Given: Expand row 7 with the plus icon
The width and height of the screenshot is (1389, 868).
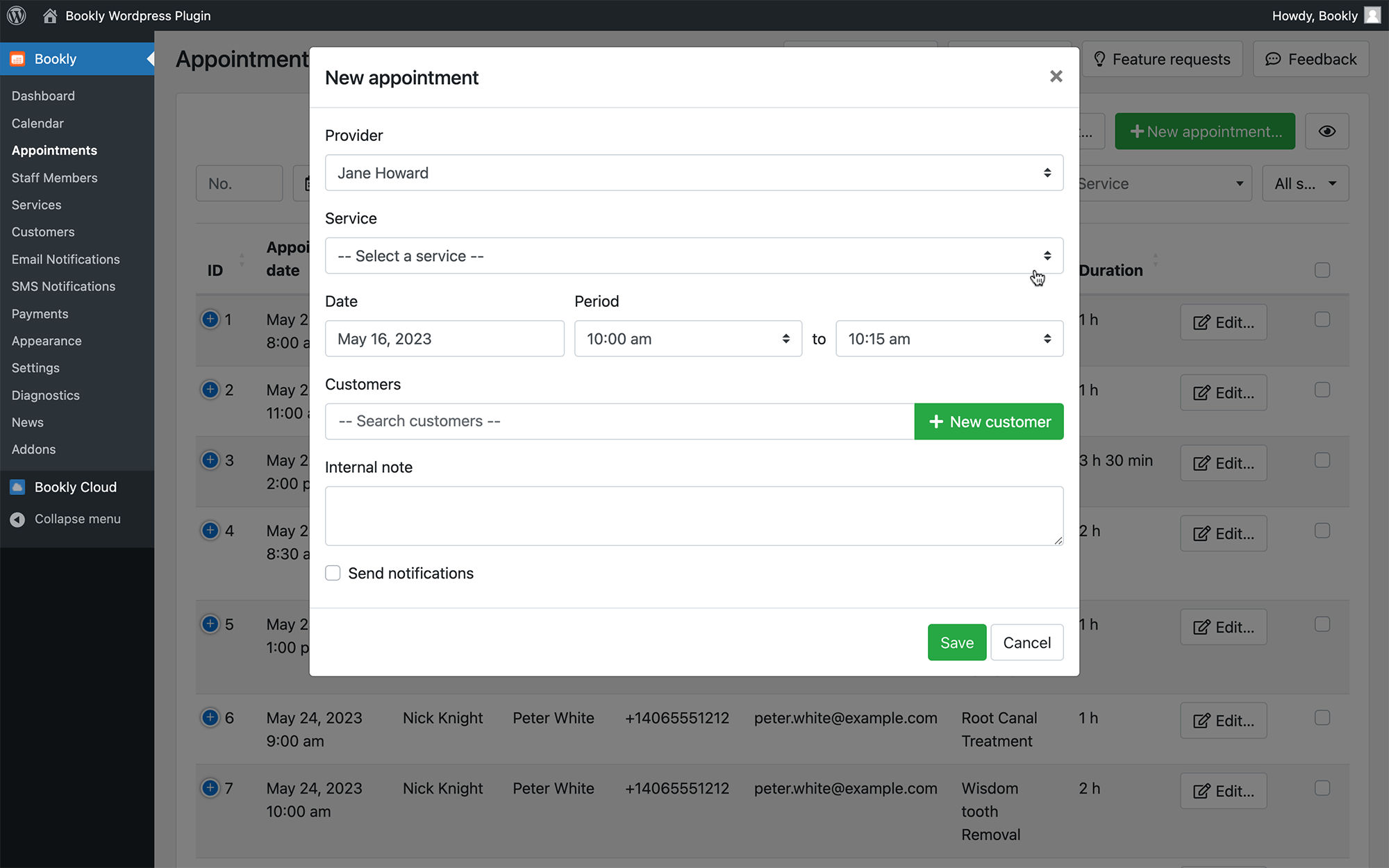Looking at the screenshot, I should point(210,787).
